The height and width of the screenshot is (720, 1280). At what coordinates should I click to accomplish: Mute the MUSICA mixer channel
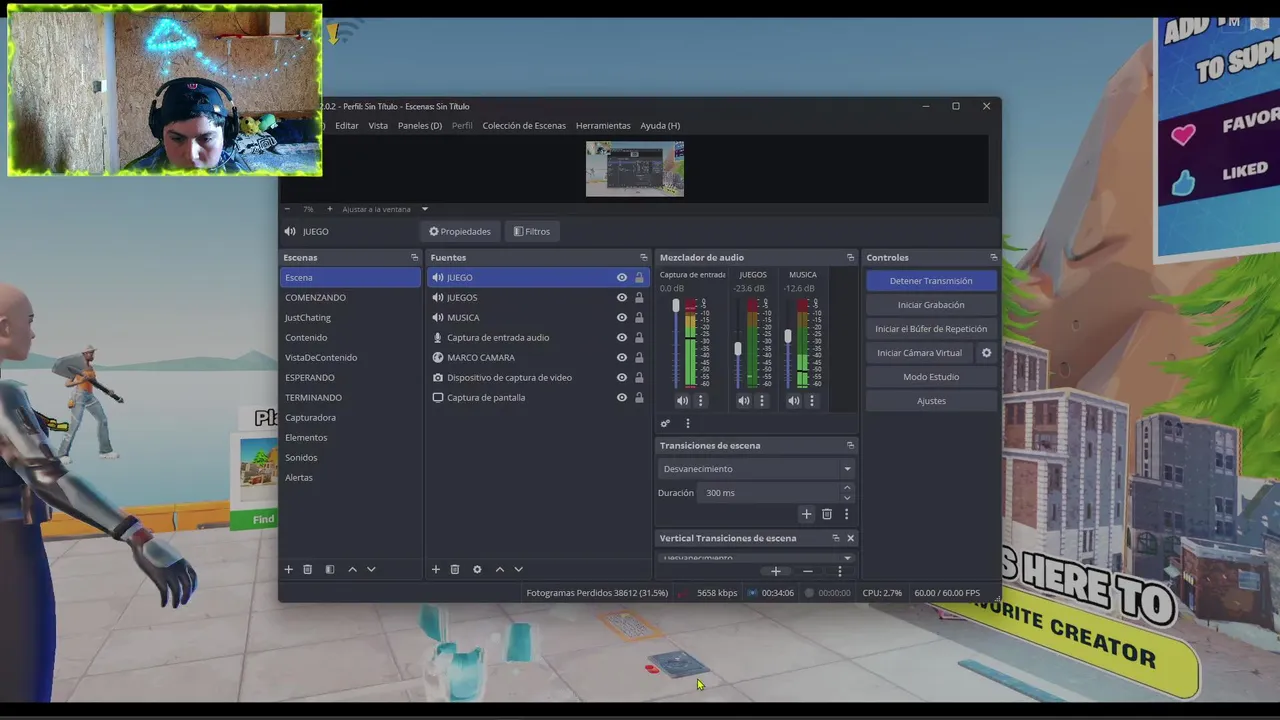click(x=794, y=401)
